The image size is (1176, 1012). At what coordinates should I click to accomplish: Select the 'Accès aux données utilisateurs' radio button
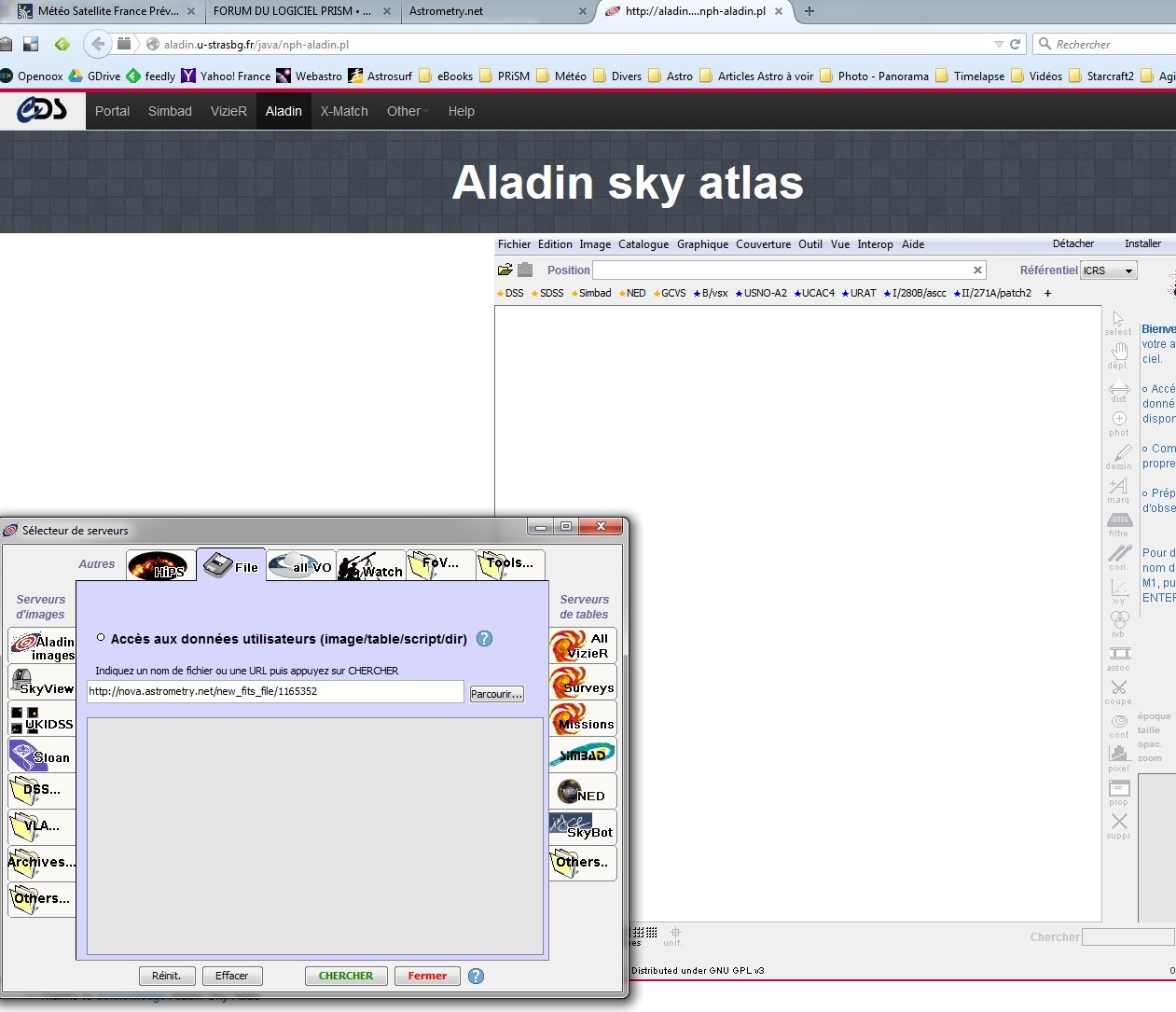click(x=100, y=638)
